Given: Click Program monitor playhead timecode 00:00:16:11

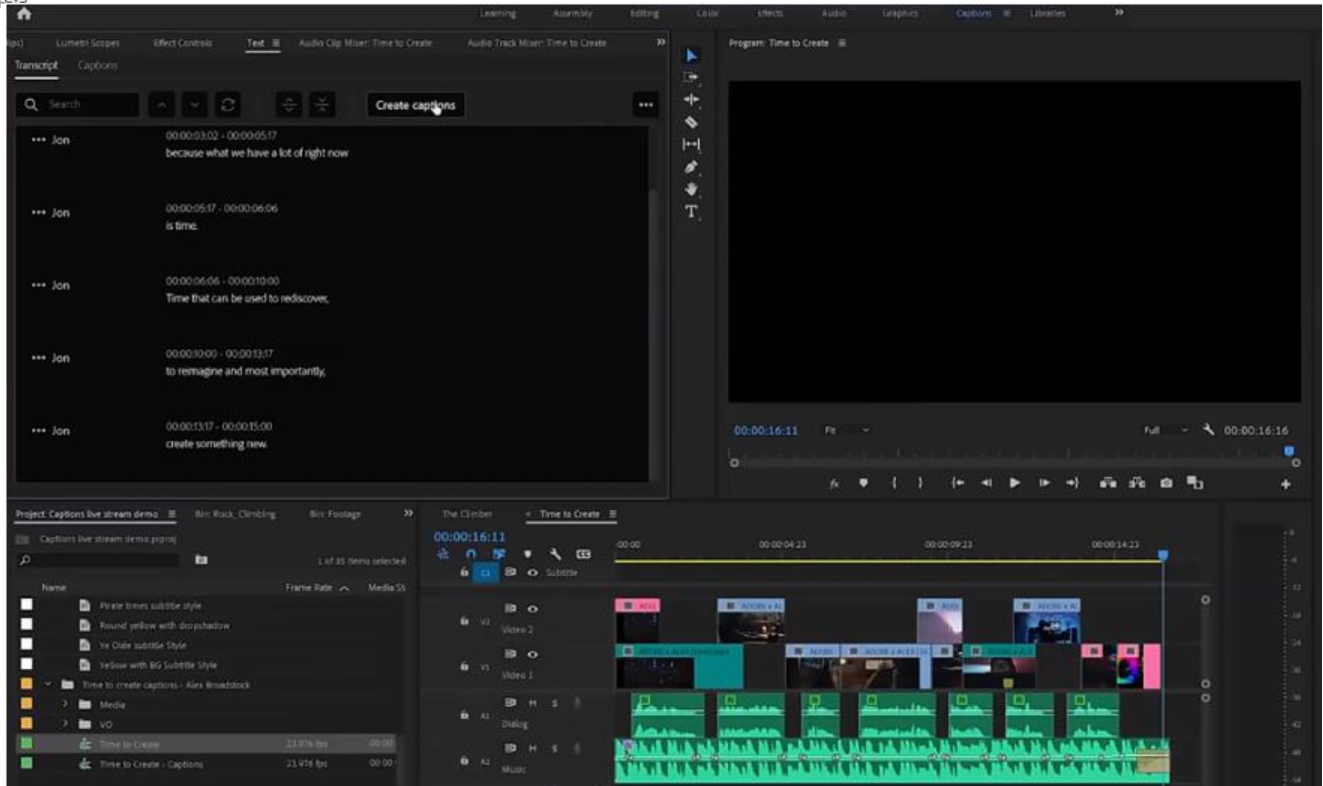Looking at the screenshot, I should (x=766, y=431).
